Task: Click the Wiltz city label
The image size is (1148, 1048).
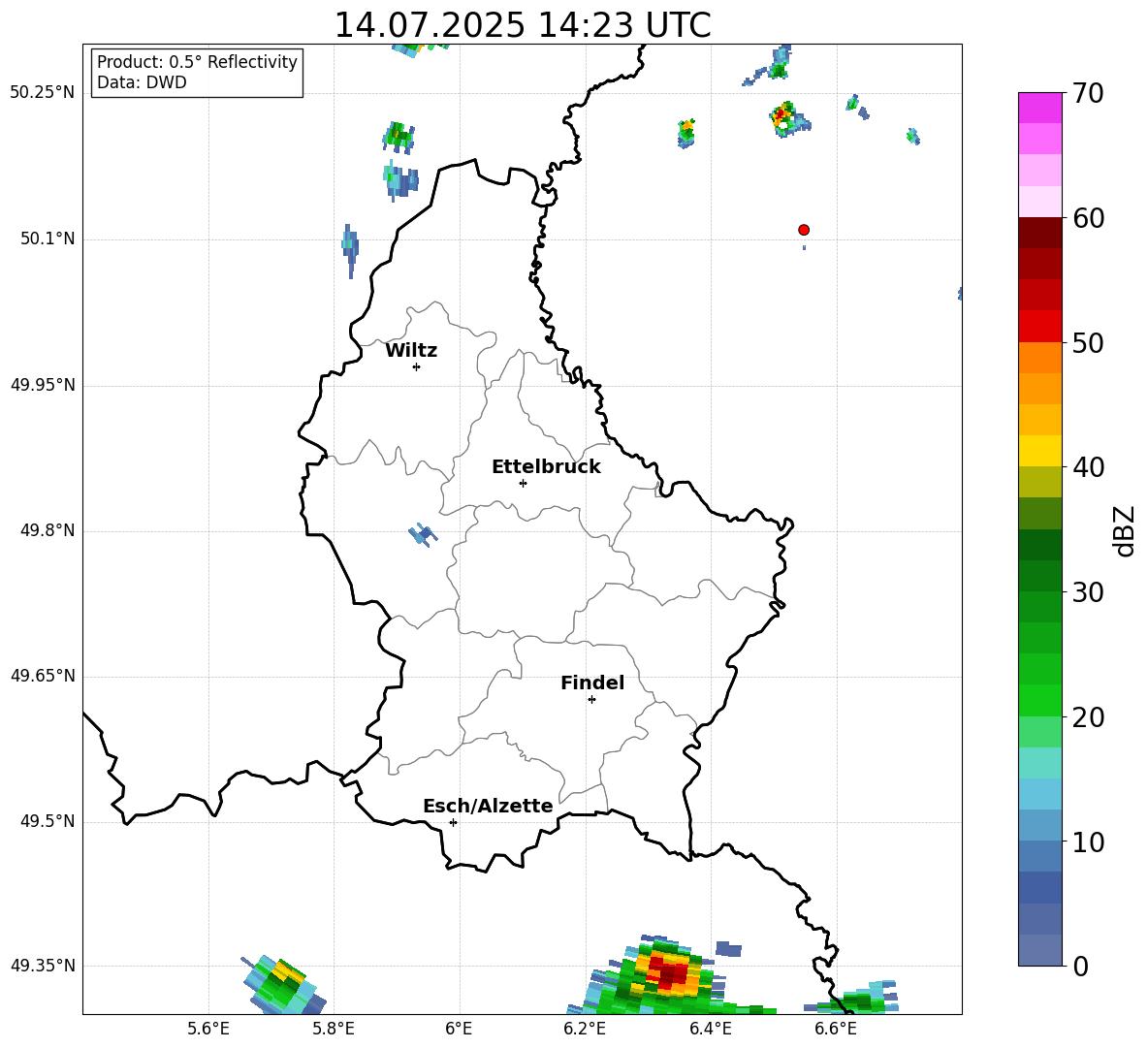Action: [x=411, y=351]
